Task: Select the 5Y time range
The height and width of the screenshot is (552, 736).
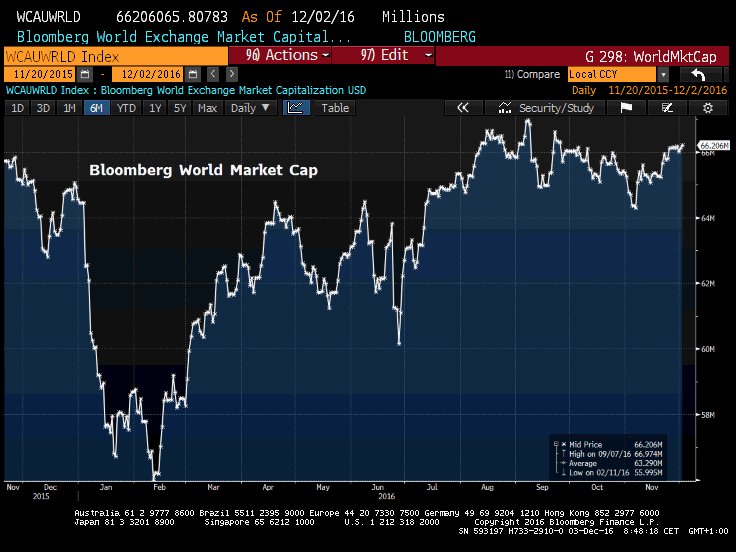Action: (180, 108)
